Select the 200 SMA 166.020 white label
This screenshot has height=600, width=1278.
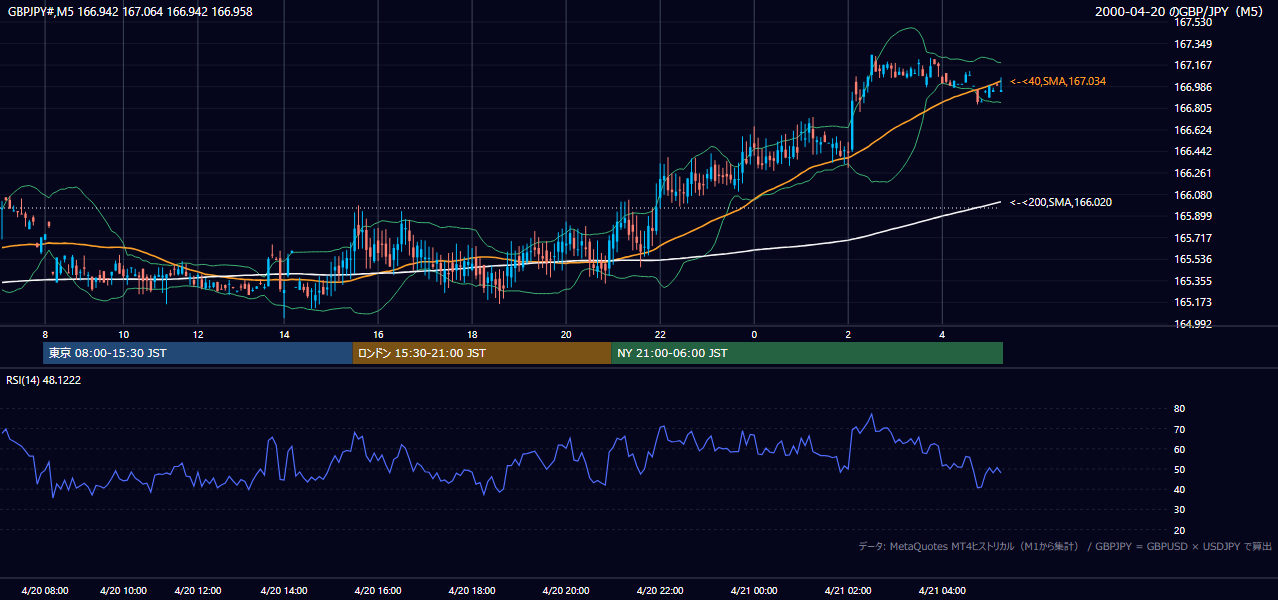point(1061,202)
